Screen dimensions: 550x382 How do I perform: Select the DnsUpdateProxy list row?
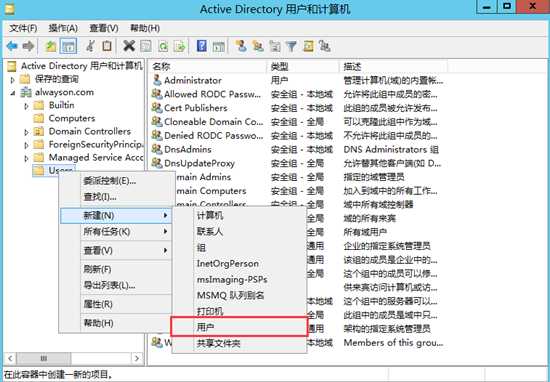pyautogui.click(x=297, y=163)
